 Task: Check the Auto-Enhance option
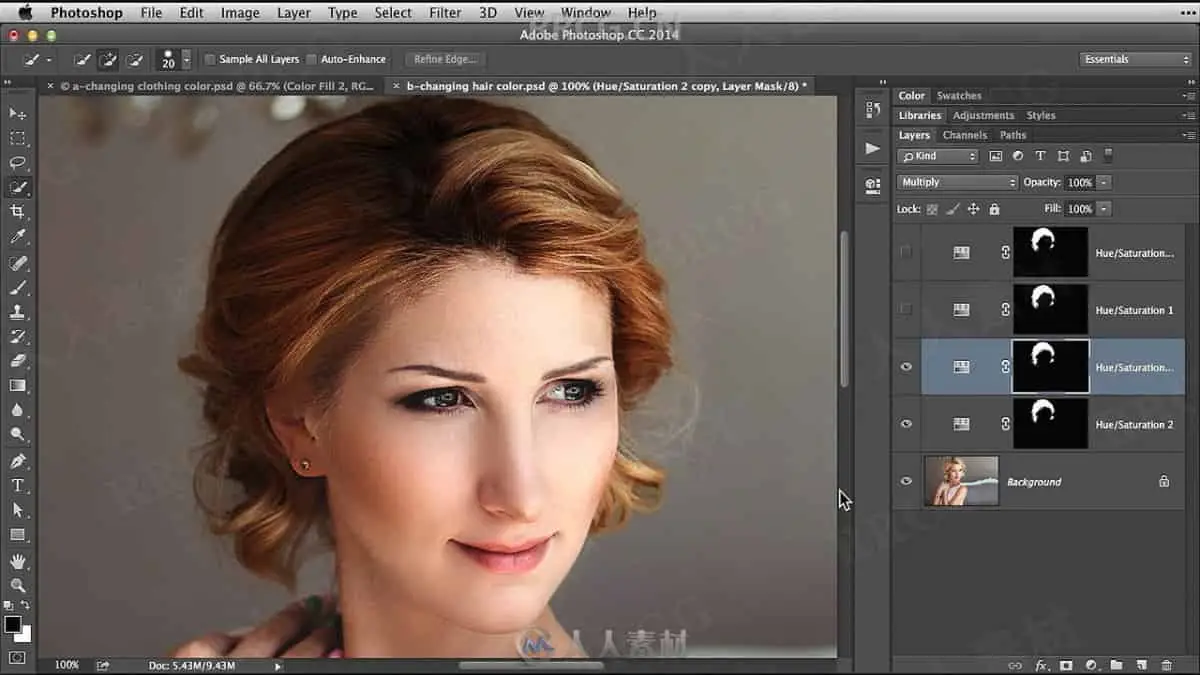coord(311,60)
